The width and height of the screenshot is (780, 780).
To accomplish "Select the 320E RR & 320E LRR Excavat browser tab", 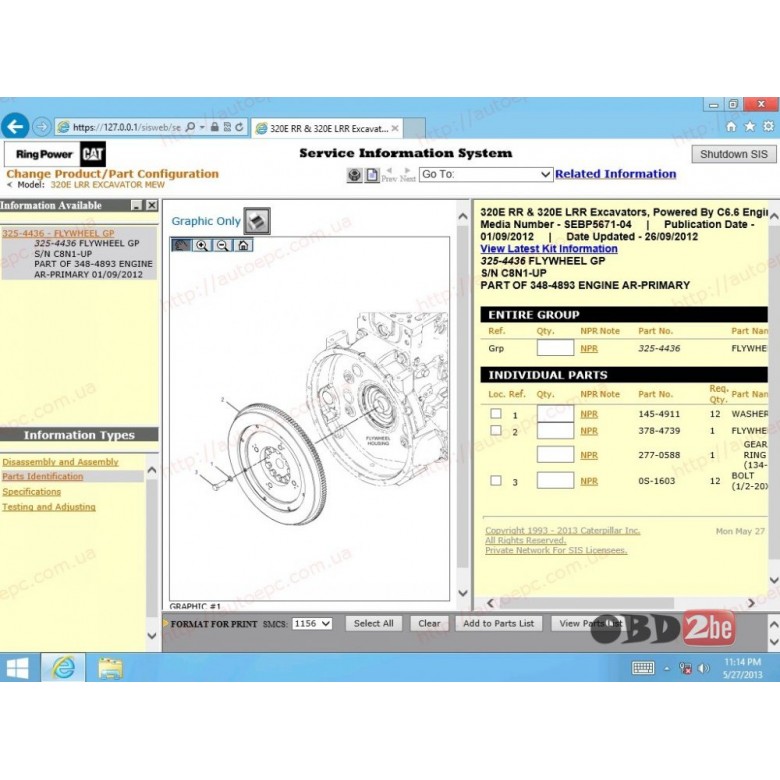I will click(x=327, y=128).
